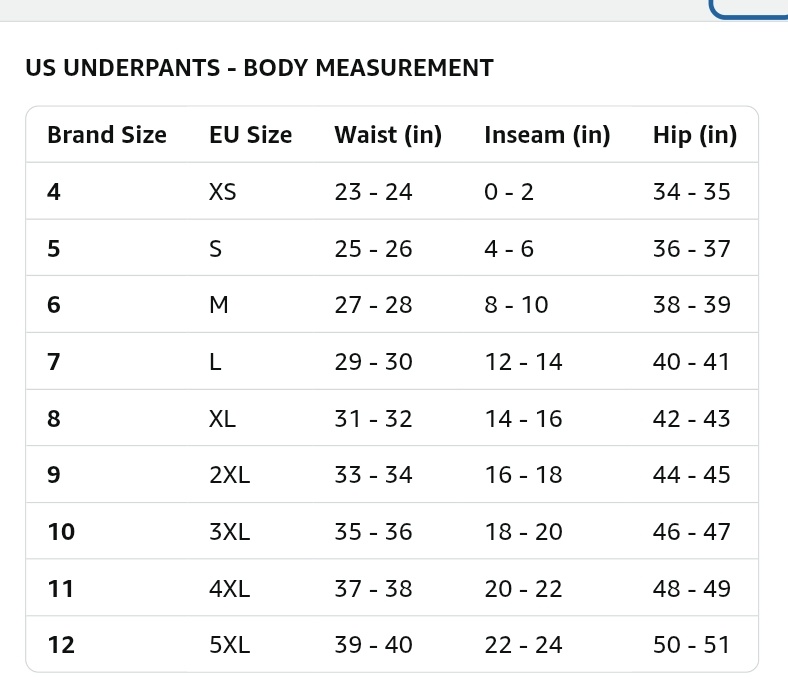Click the 42 - 43 hip cell
This screenshot has width=788, height=698.
692,419
